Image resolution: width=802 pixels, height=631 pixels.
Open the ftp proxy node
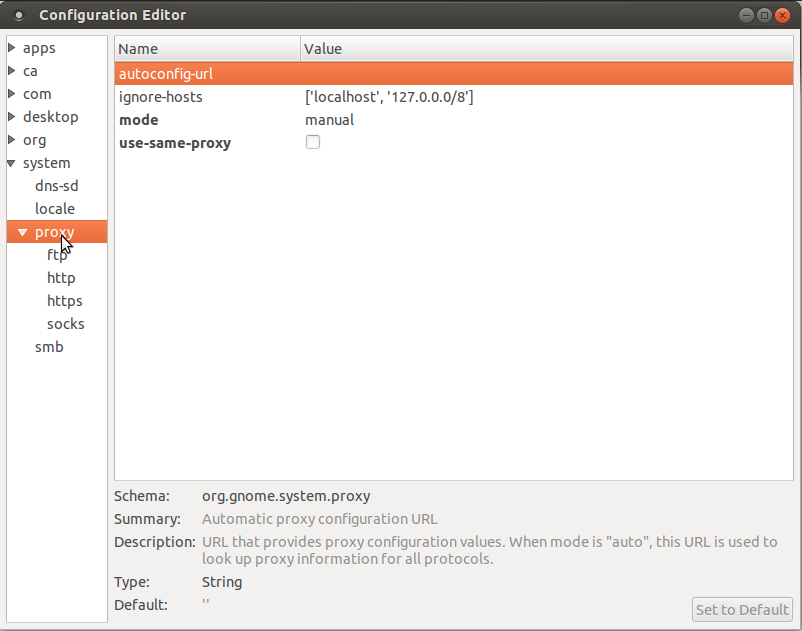pos(57,255)
